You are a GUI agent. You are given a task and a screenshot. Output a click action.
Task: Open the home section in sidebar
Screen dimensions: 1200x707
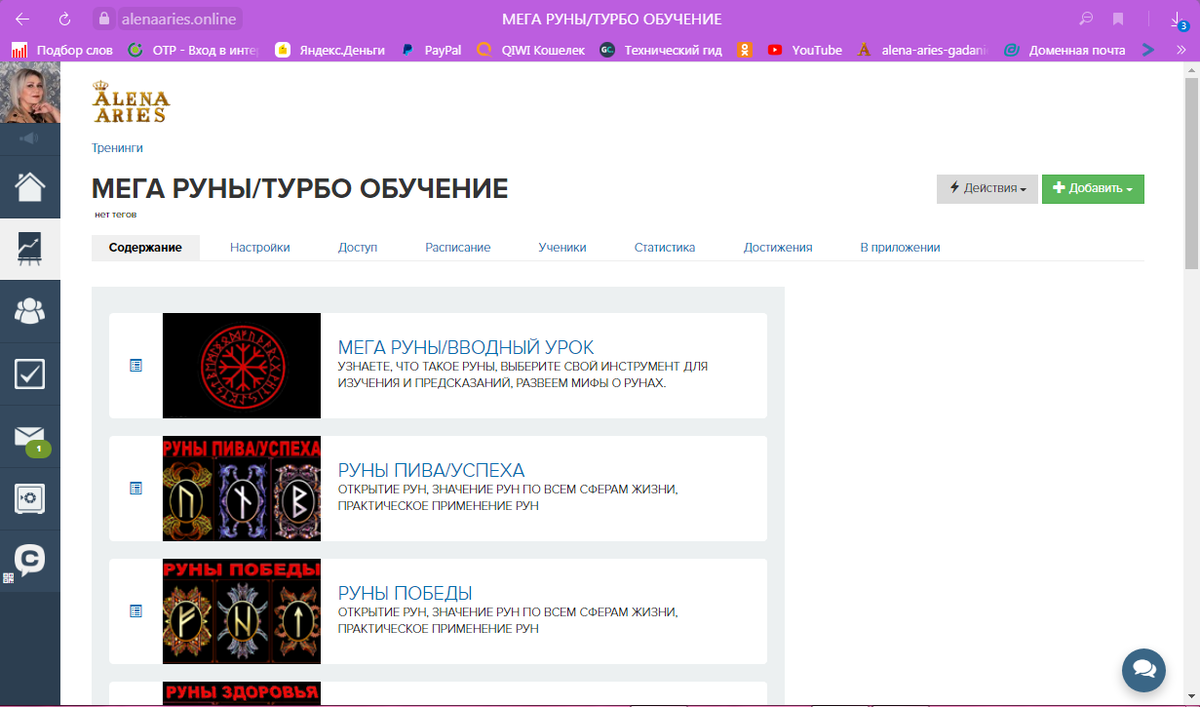30,187
